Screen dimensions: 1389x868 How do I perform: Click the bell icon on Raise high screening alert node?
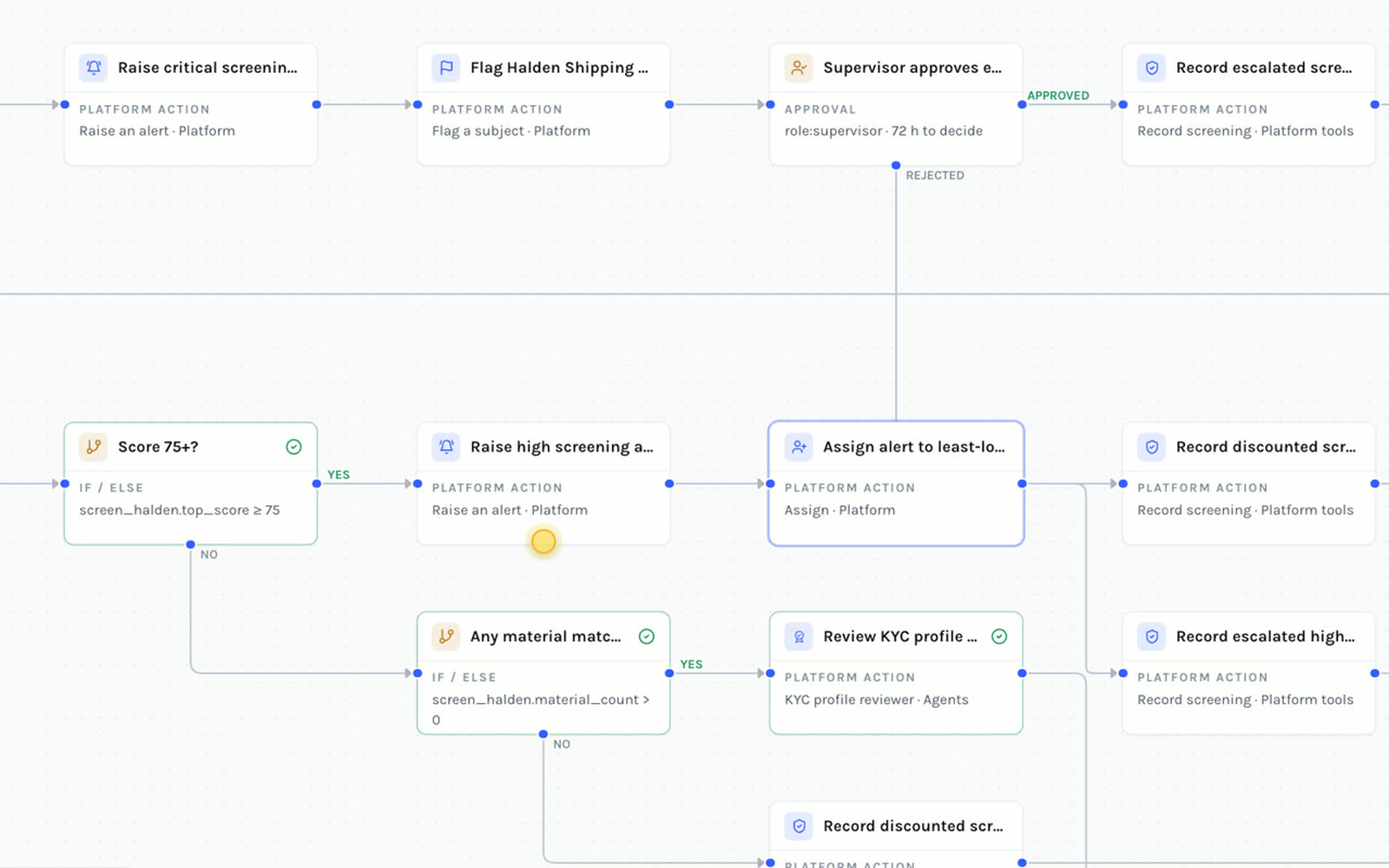tap(446, 447)
